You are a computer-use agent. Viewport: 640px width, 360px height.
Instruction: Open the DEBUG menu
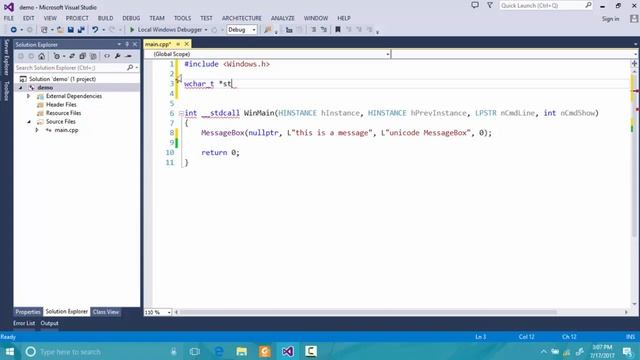coord(131,18)
